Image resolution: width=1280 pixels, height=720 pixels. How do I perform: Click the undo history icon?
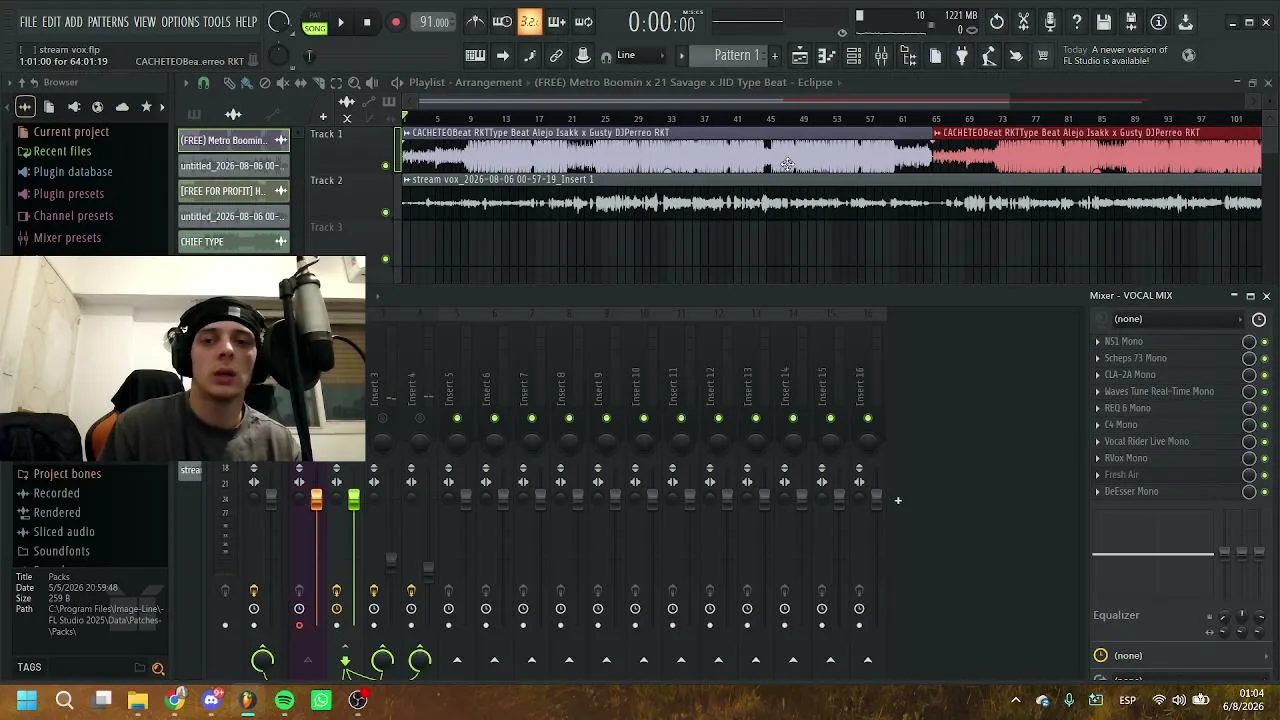[997, 22]
